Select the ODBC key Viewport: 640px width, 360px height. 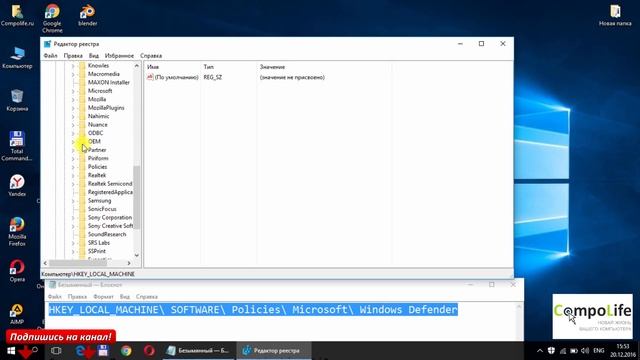(x=95, y=133)
